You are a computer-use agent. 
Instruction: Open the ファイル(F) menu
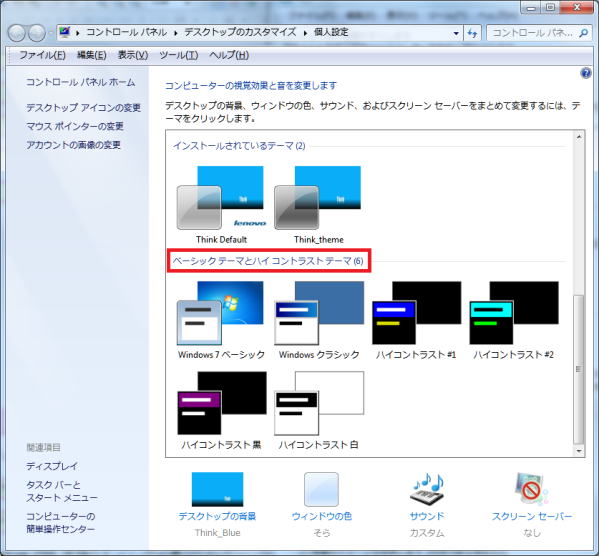(42, 55)
